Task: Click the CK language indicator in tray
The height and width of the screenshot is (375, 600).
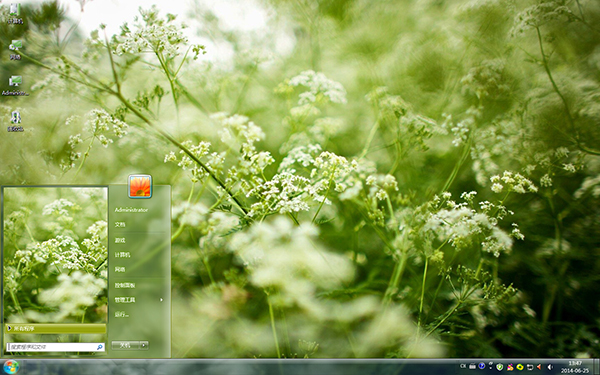Action: click(x=463, y=366)
